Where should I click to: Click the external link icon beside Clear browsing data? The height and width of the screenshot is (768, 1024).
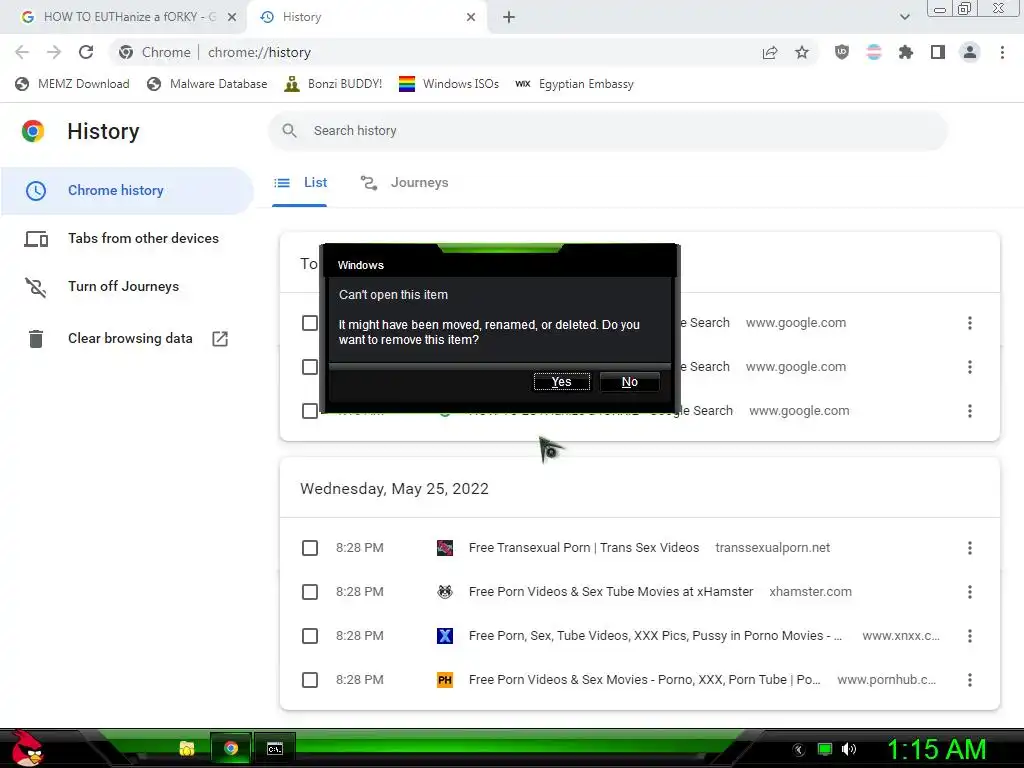pyautogui.click(x=220, y=338)
